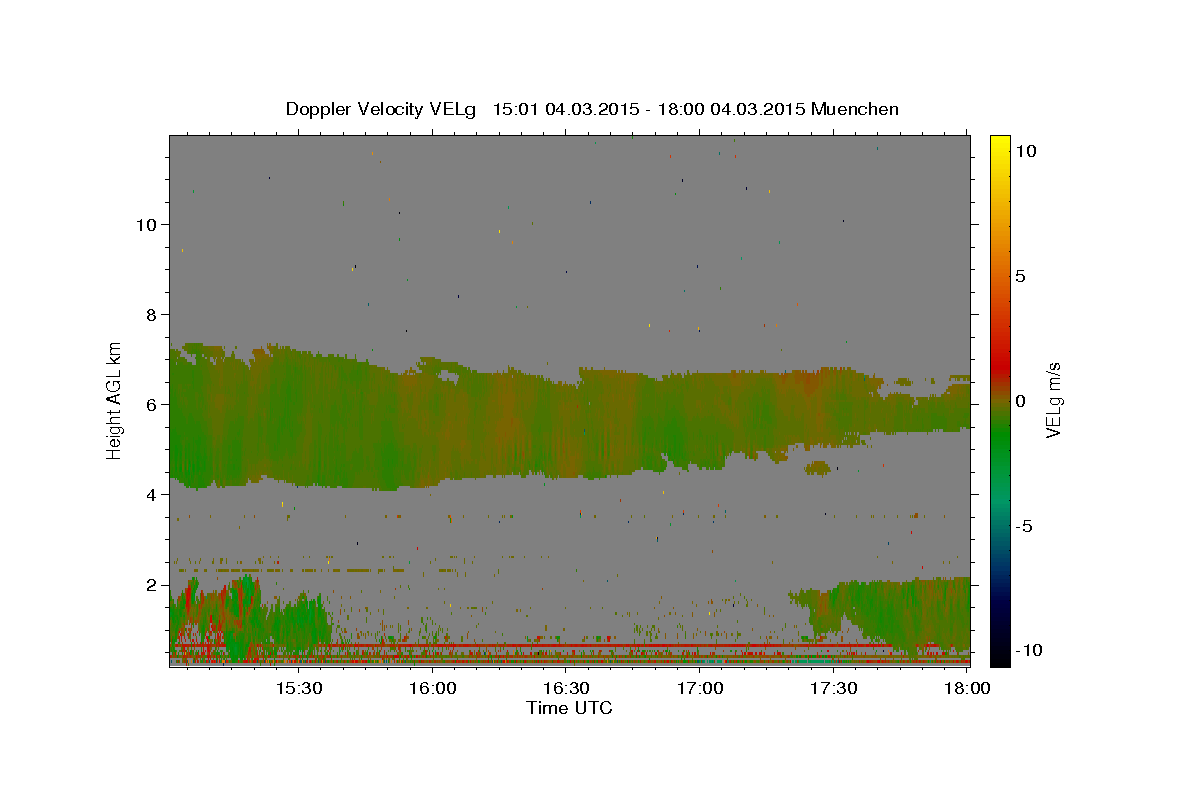The height and width of the screenshot is (800, 1200).
Task: Click the height axis value 10
Action: pyautogui.click(x=145, y=224)
